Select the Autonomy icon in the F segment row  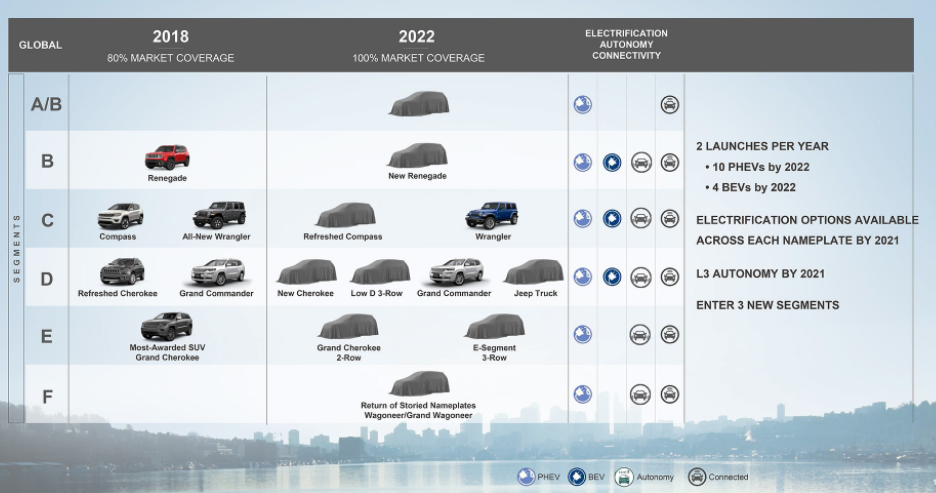[641, 394]
